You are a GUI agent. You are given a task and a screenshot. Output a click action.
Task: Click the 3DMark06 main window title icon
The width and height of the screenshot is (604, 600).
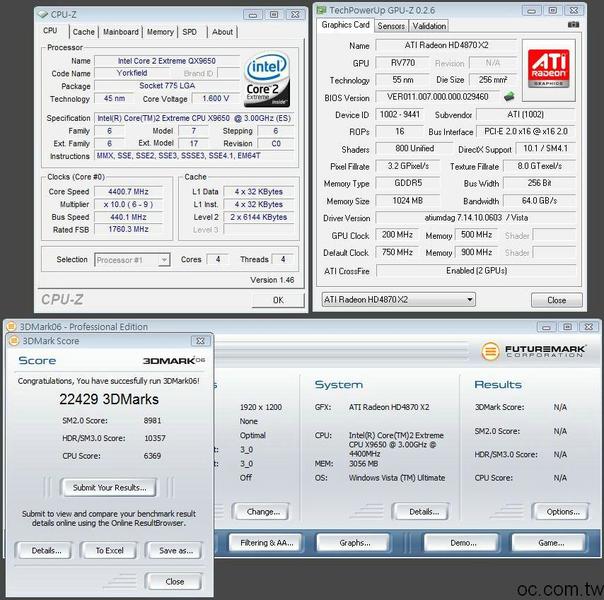(11, 326)
